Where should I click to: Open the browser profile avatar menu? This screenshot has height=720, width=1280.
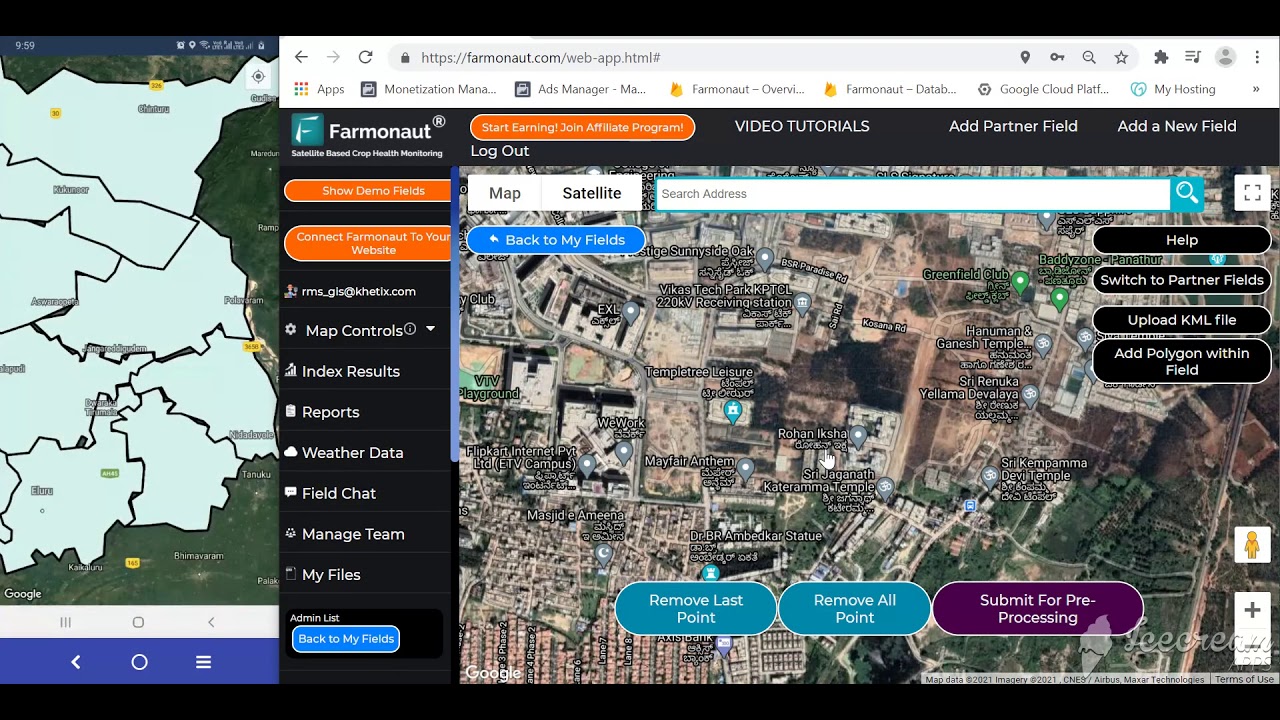pos(1225,57)
